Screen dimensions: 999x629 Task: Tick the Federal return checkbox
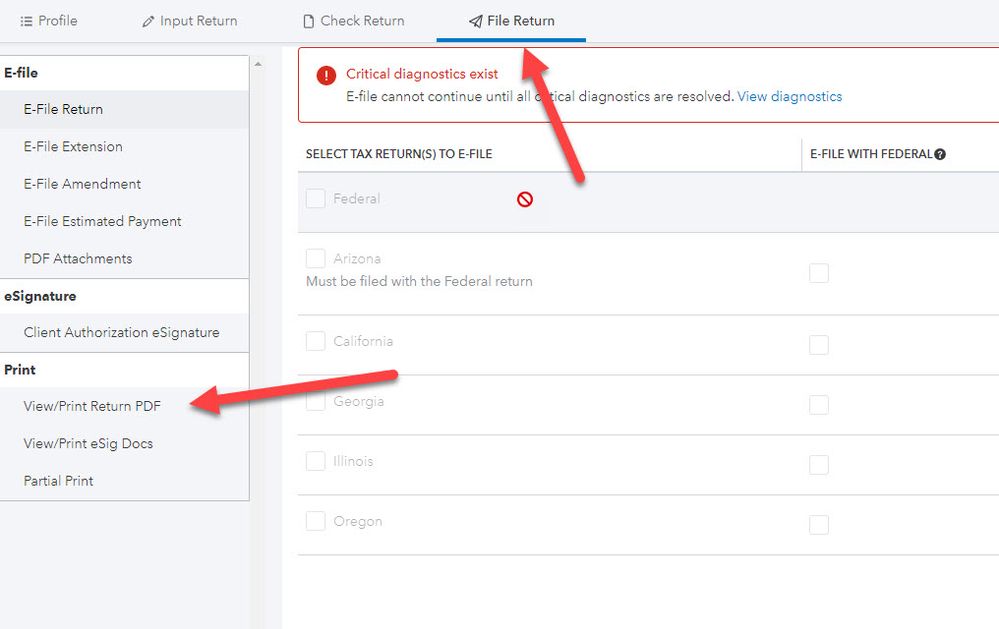316,199
